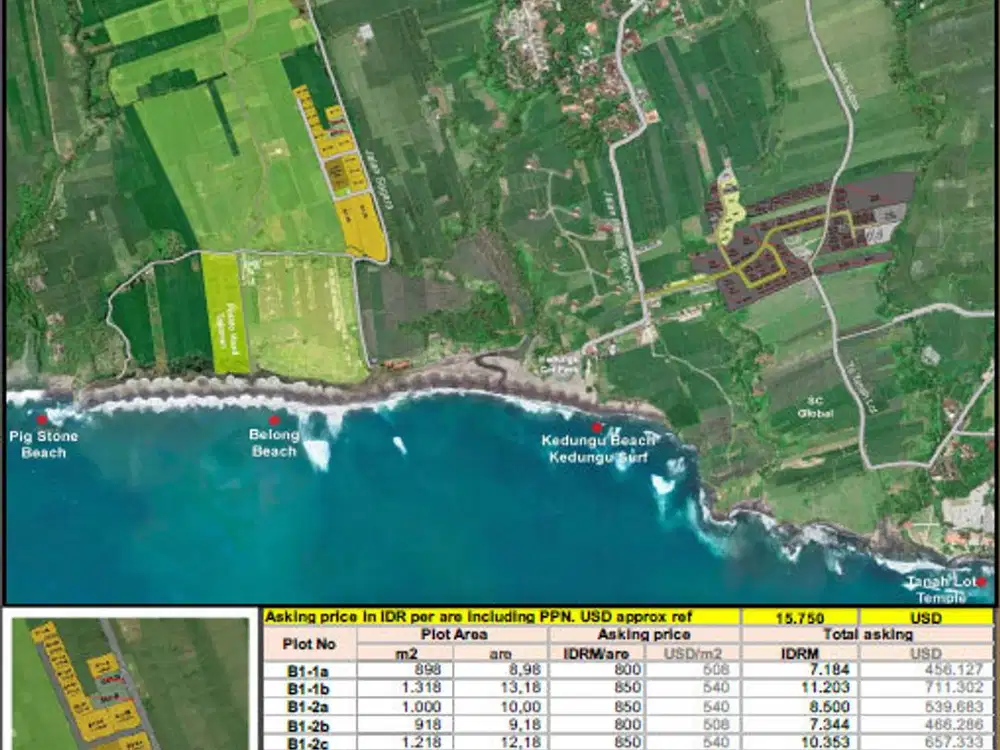Image resolution: width=1000 pixels, height=750 pixels.
Task: Click the Tanah Lot Temple red marker
Action: pyautogui.click(x=982, y=582)
